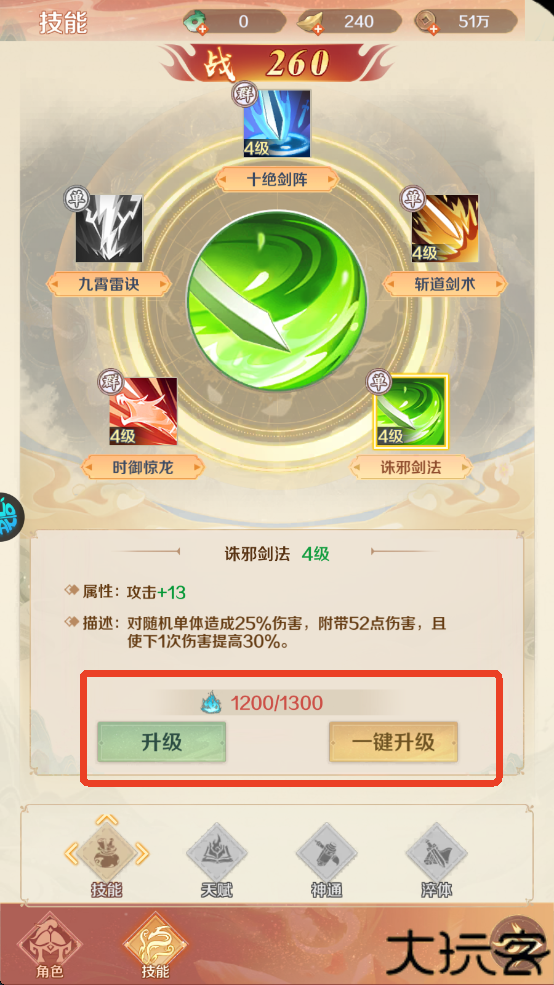
Task: Click the 十绝剑阵 name label
Action: [x=277, y=181]
